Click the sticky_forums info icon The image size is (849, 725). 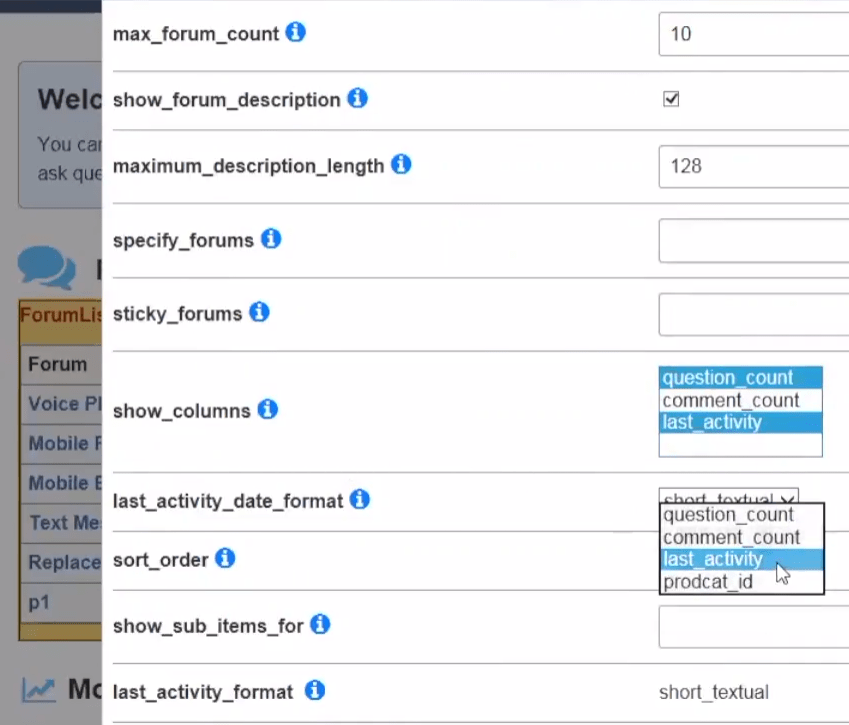pos(258,312)
